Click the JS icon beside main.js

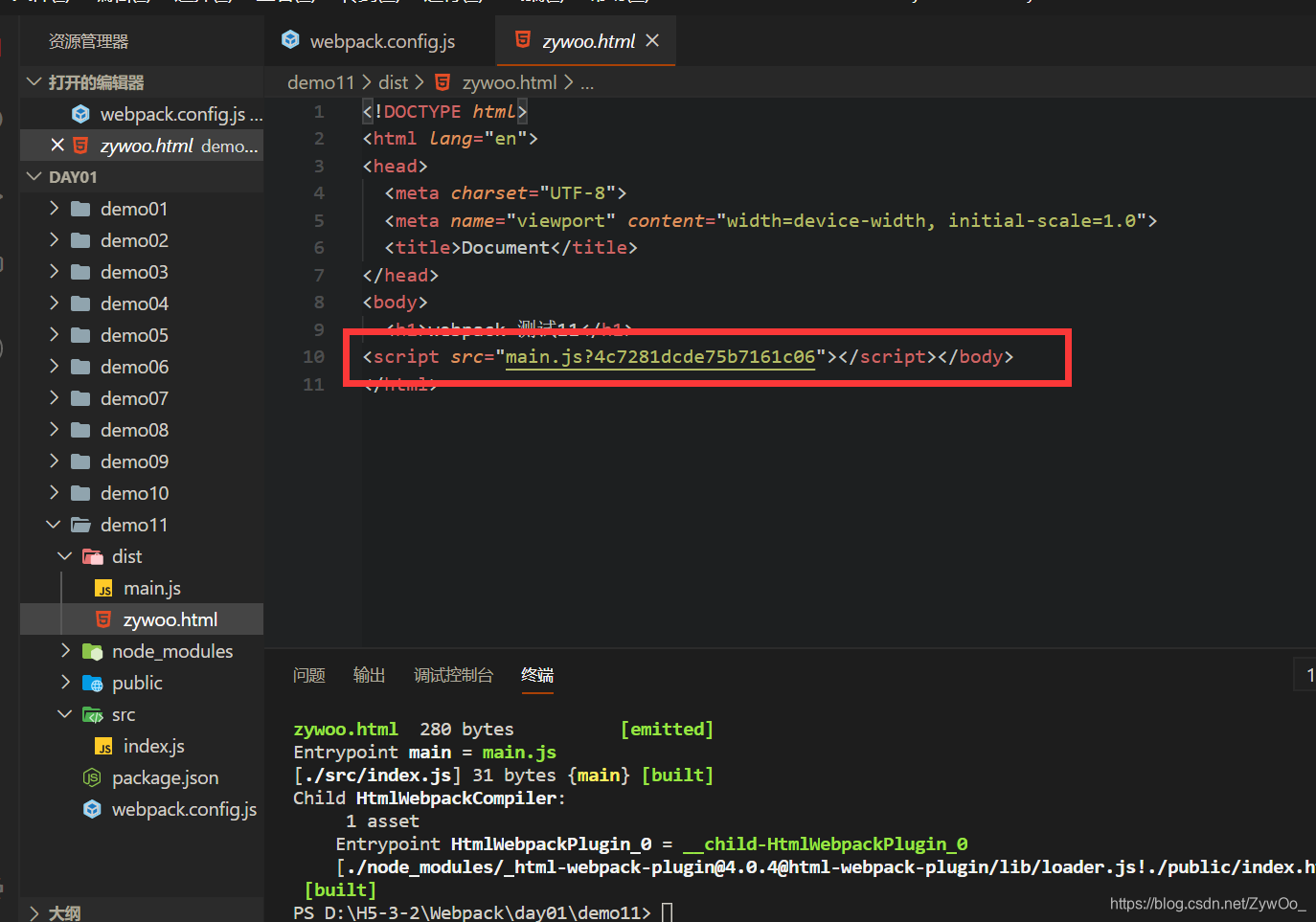point(103,589)
